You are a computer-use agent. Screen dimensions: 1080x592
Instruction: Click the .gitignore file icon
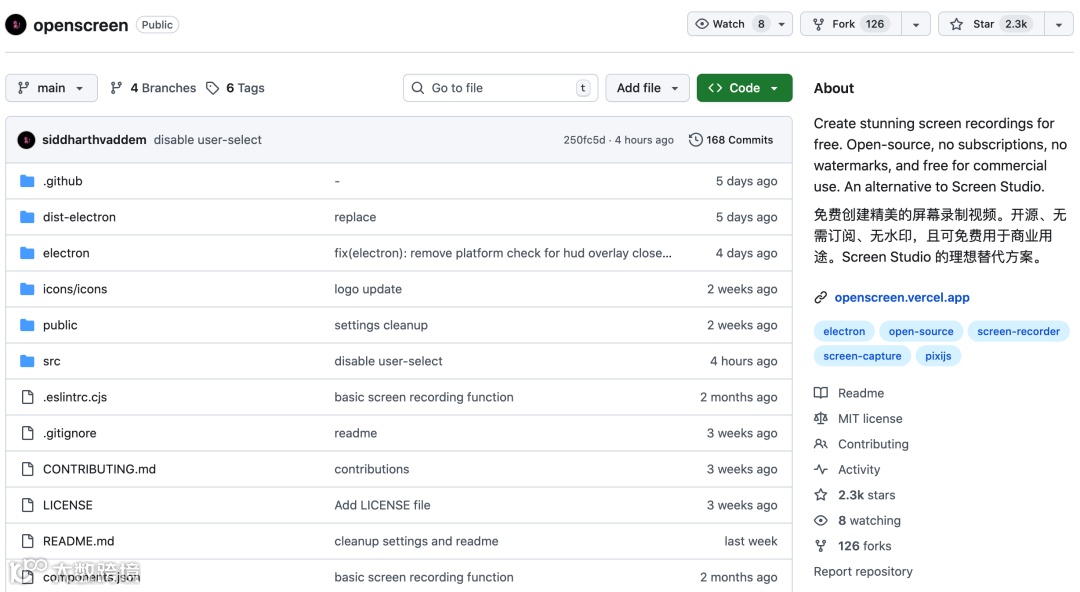(x=28, y=433)
